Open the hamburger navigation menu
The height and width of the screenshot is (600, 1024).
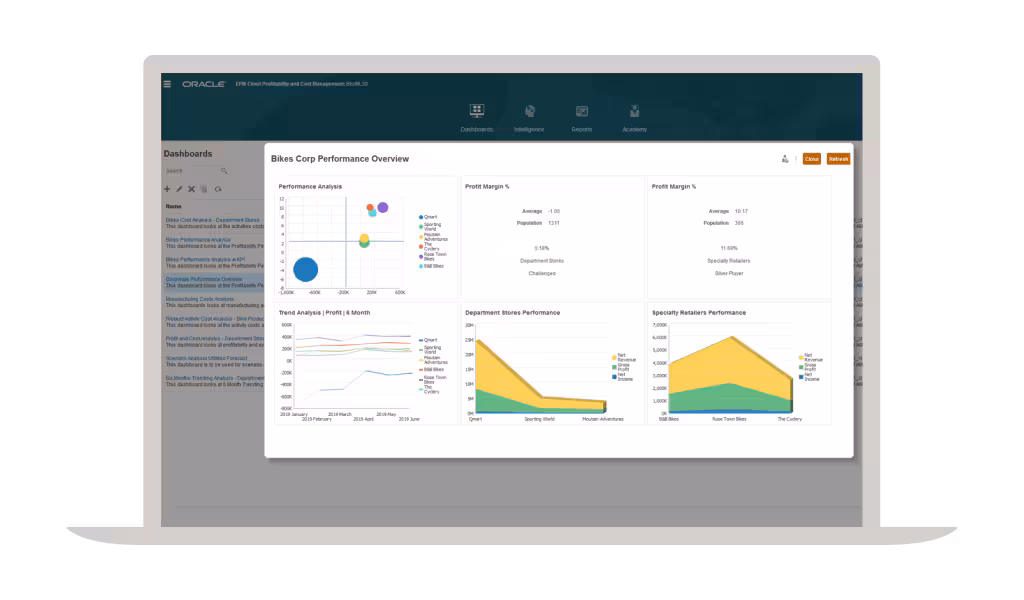click(x=167, y=84)
